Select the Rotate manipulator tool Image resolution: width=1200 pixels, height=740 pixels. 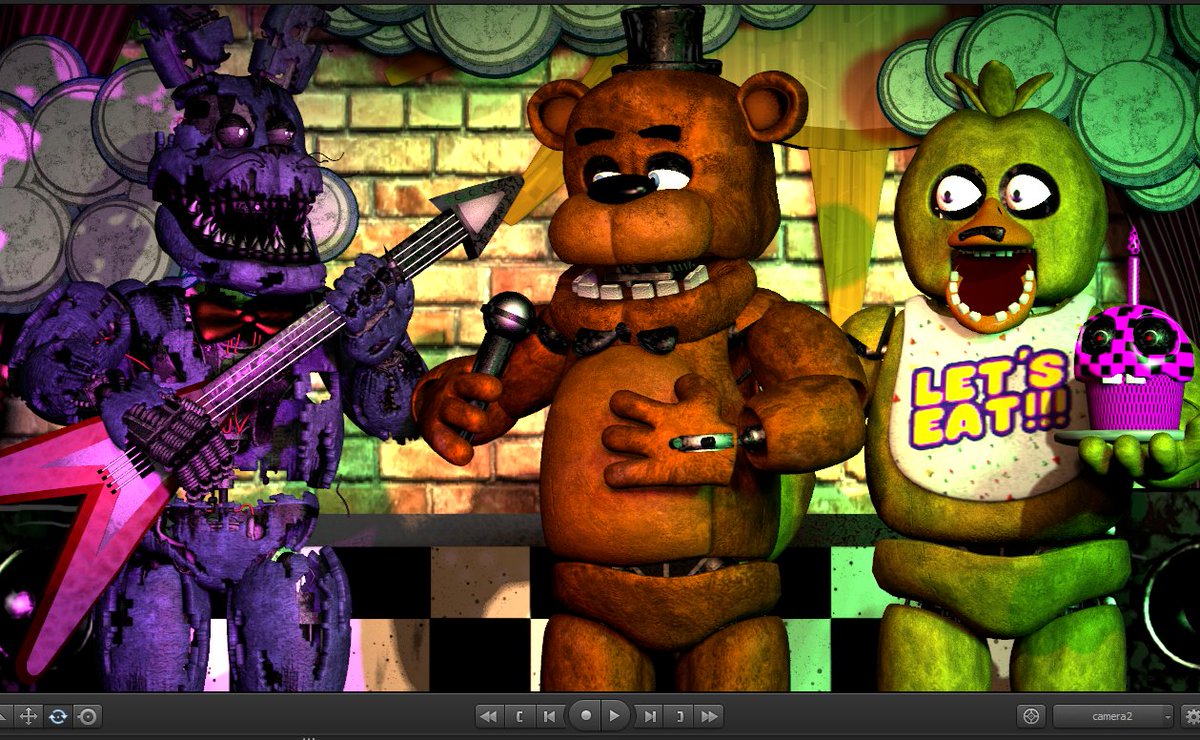(x=58, y=716)
